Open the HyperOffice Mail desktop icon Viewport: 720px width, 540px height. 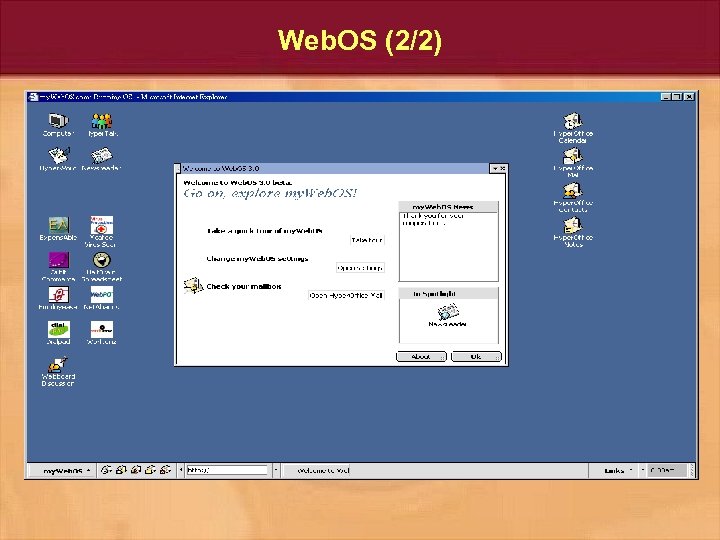[x=573, y=163]
